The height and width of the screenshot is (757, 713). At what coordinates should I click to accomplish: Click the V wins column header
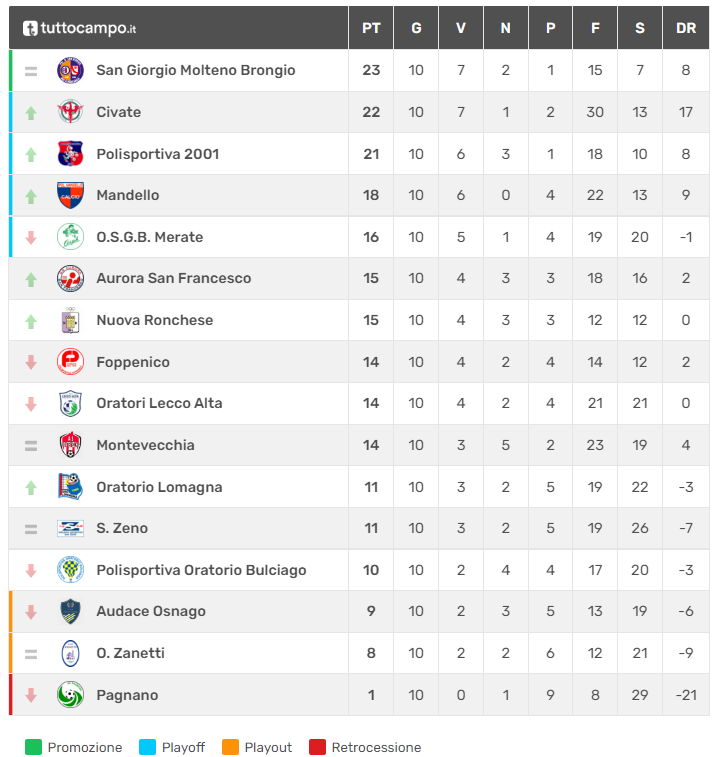tap(461, 28)
